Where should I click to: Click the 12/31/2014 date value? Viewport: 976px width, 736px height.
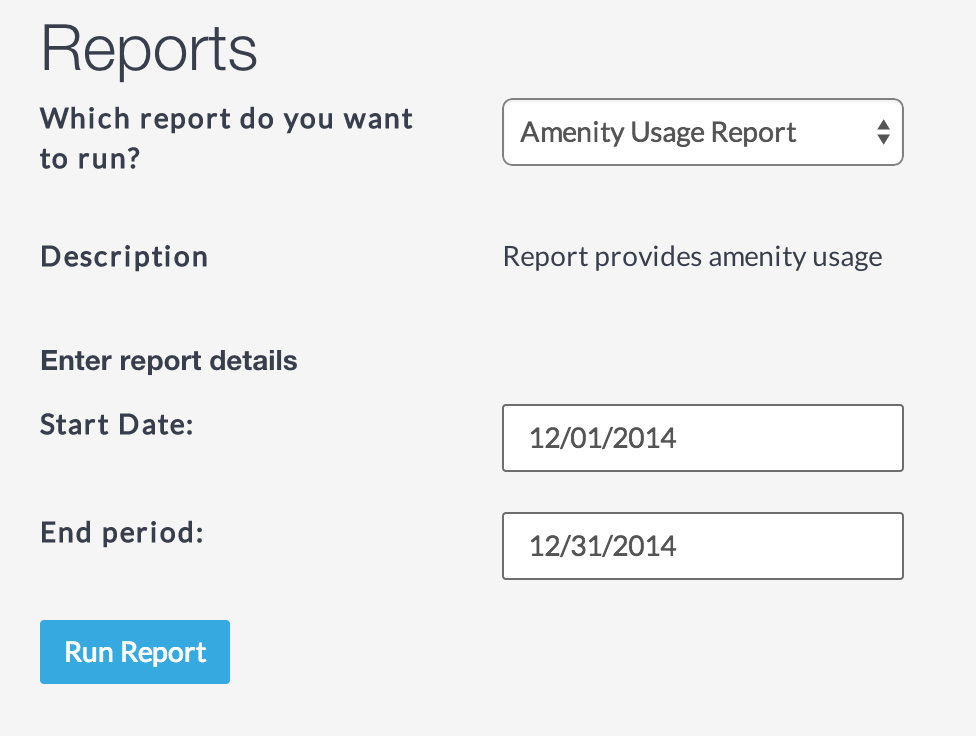point(603,546)
